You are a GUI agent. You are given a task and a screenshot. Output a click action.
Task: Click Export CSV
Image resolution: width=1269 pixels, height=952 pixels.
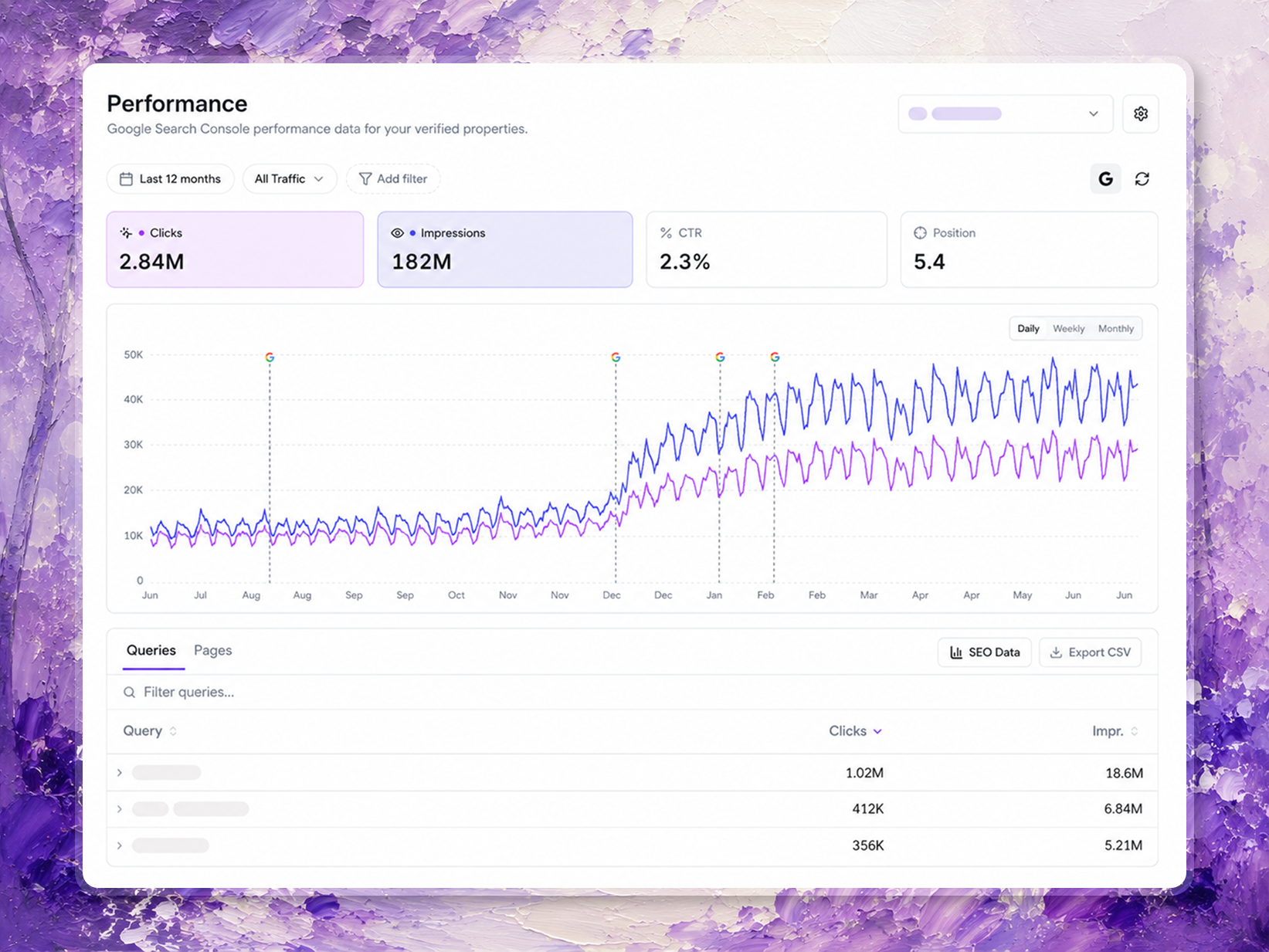point(1090,652)
